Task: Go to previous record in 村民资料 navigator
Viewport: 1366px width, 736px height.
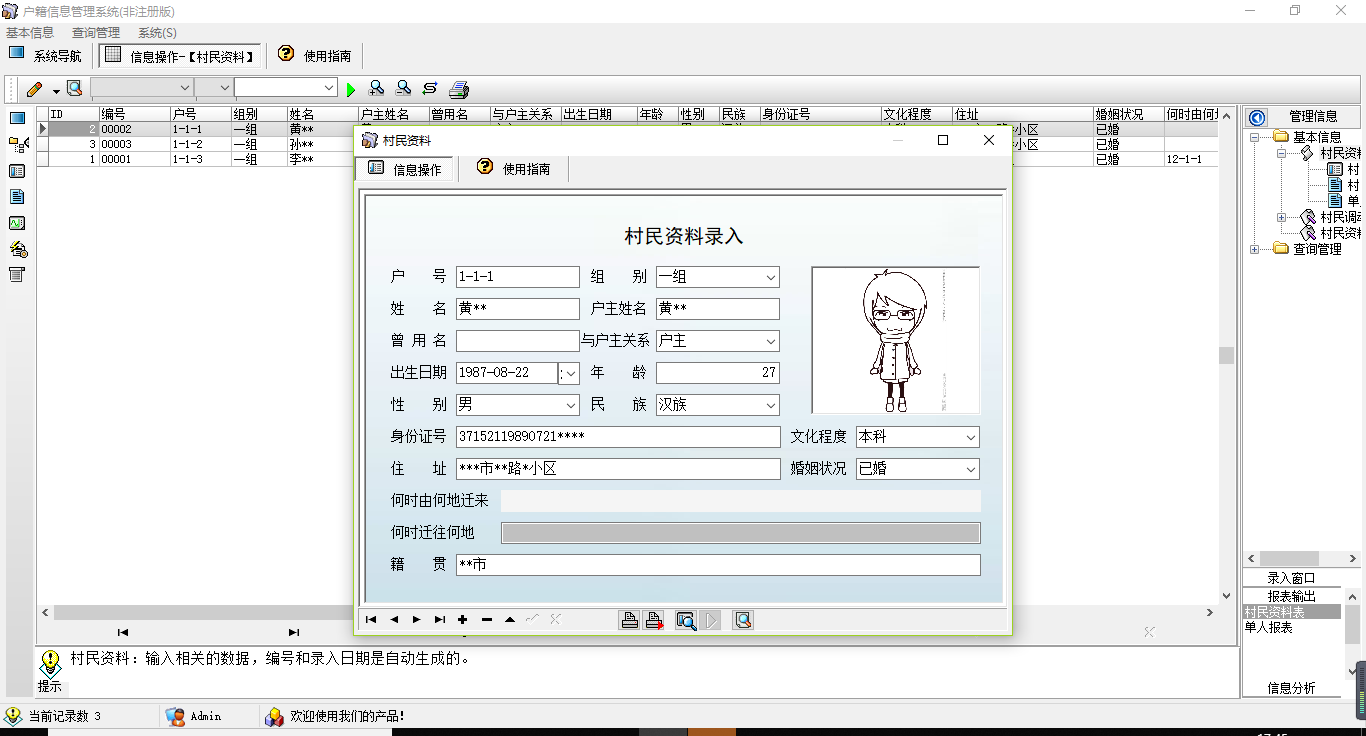Action: tap(394, 620)
